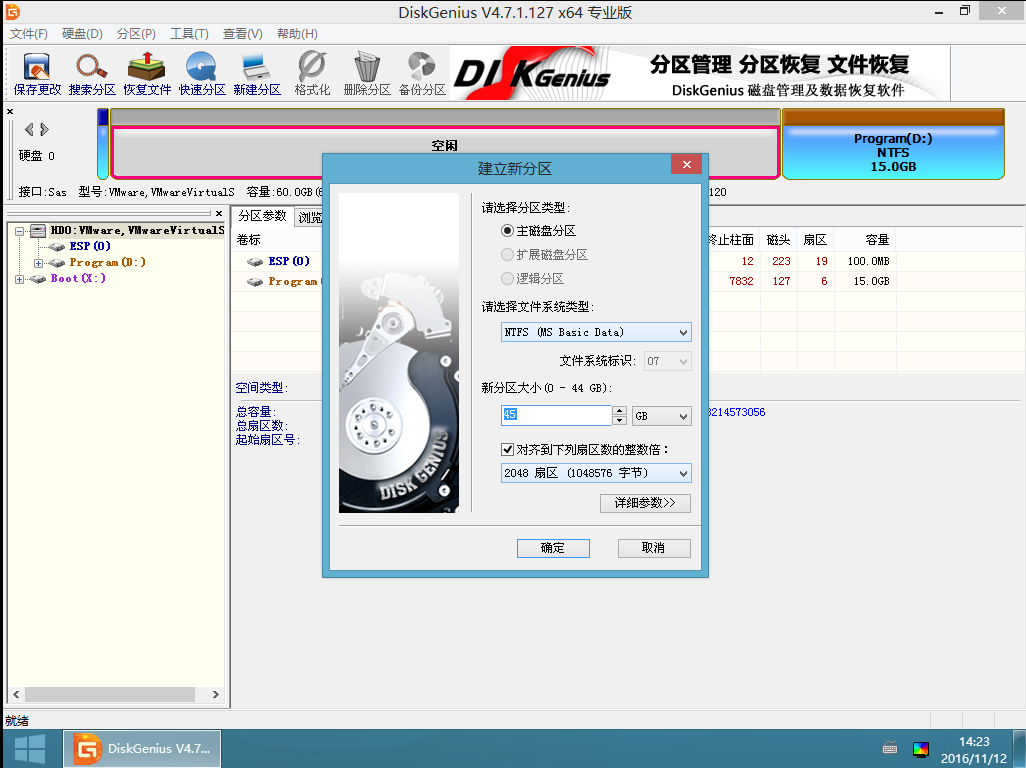Viewport: 1026px width, 768px height.
Task: Open NTFS file system type dropdown
Action: [x=596, y=332]
